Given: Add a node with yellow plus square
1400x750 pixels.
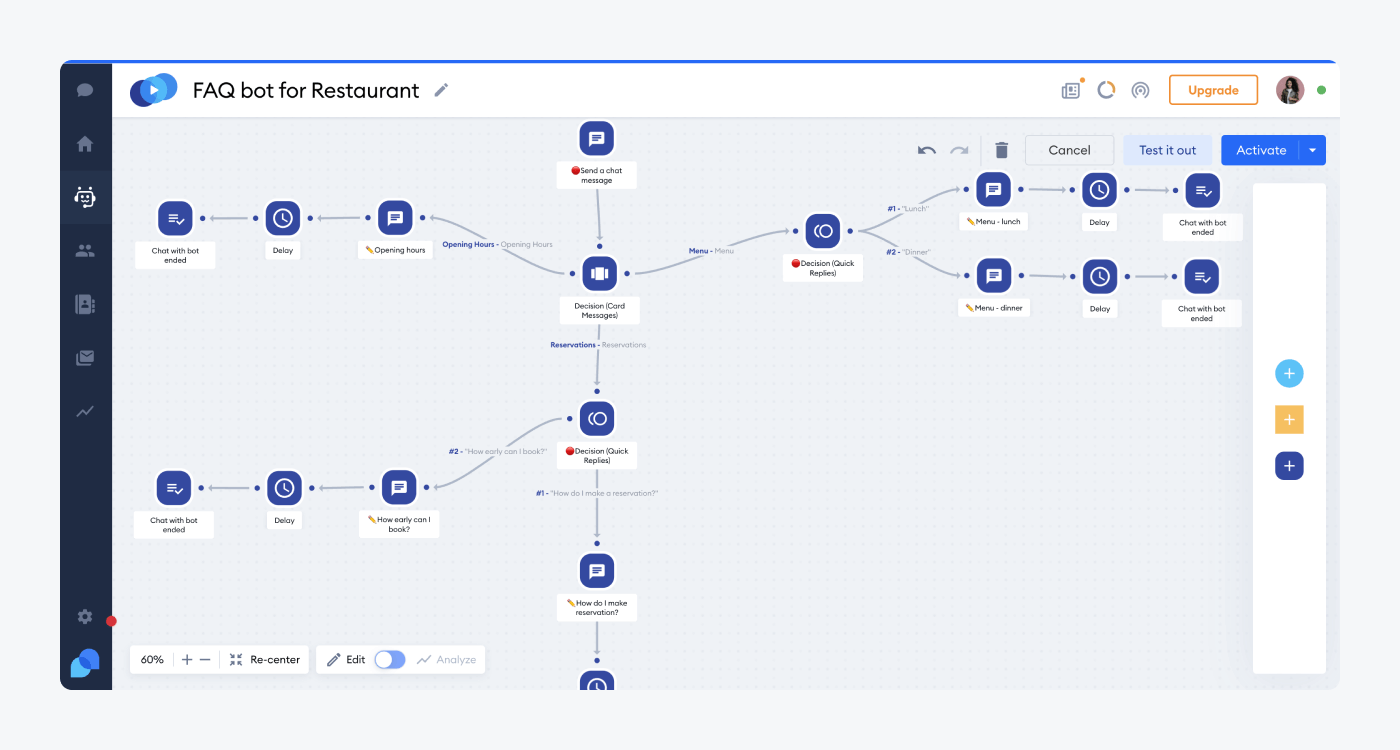Looking at the screenshot, I should pyautogui.click(x=1289, y=420).
